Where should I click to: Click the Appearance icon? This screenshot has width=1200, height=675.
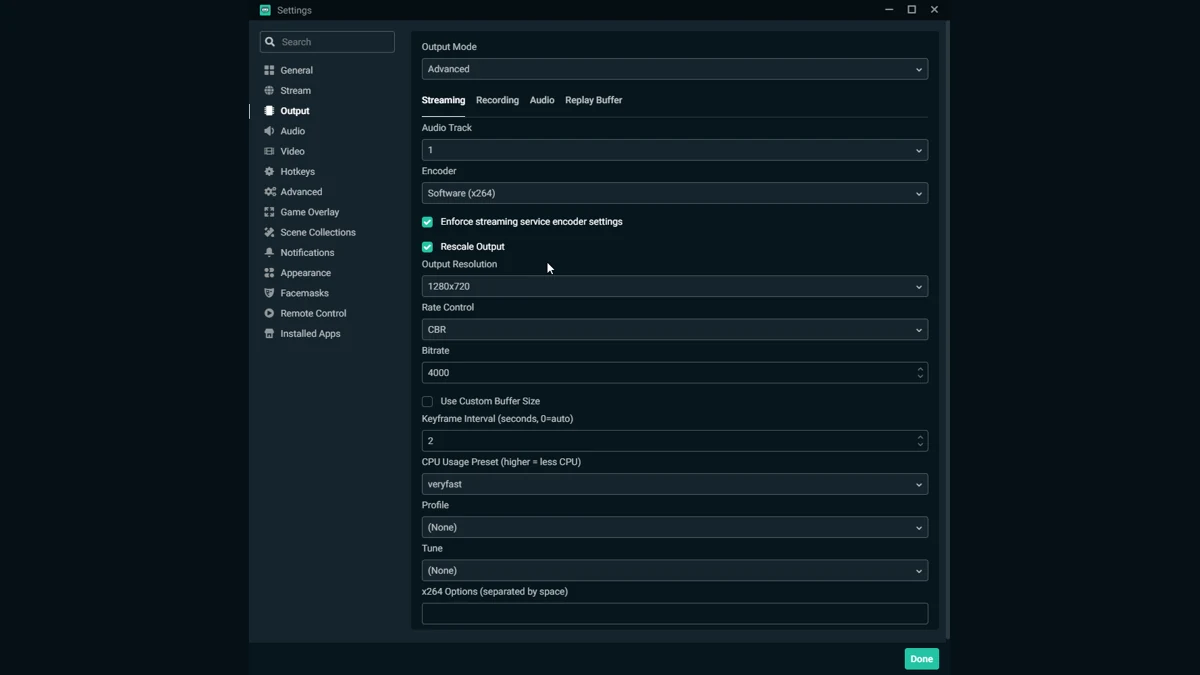point(269,273)
